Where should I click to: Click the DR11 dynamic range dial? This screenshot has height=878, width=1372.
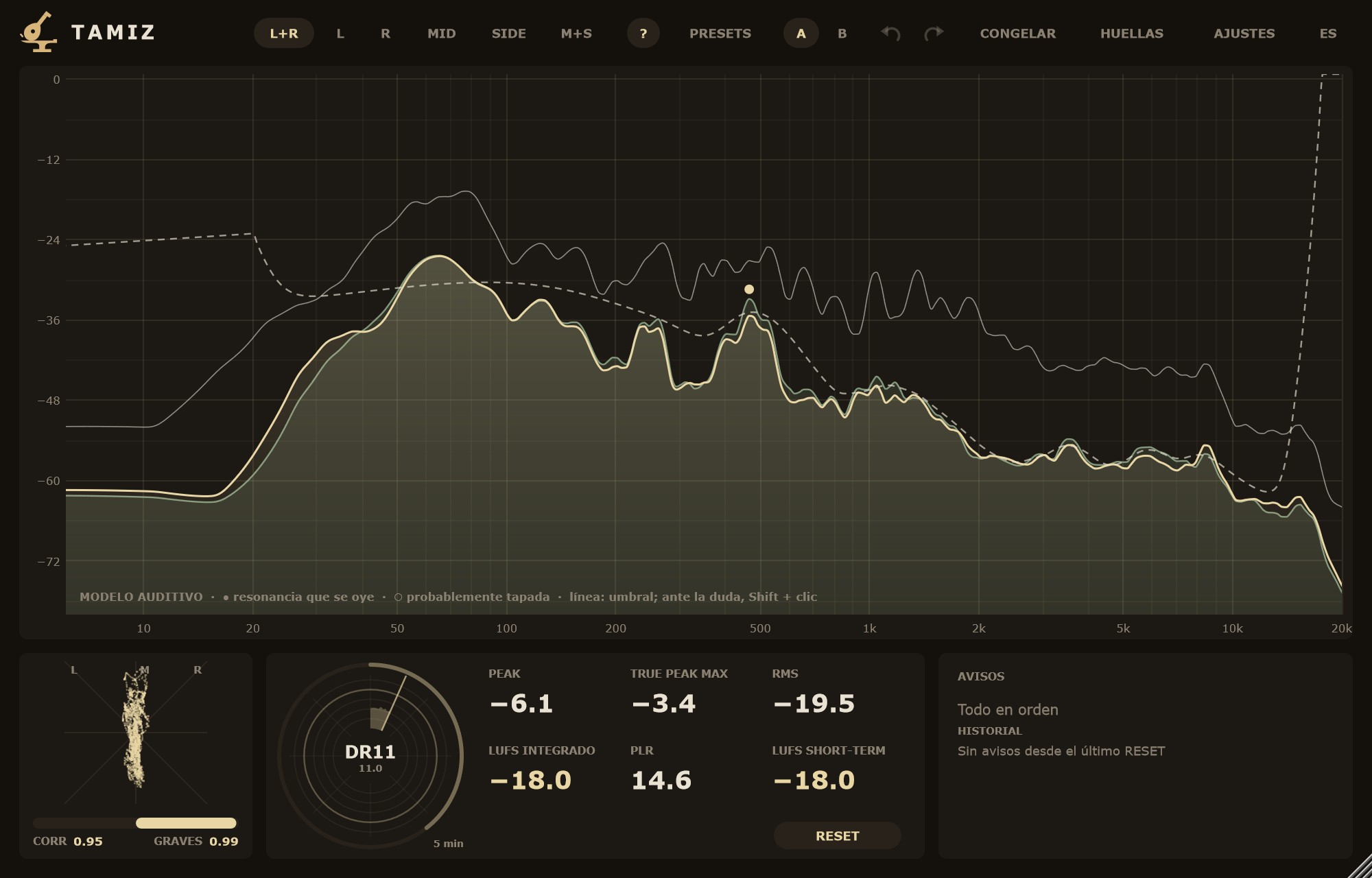point(370,756)
